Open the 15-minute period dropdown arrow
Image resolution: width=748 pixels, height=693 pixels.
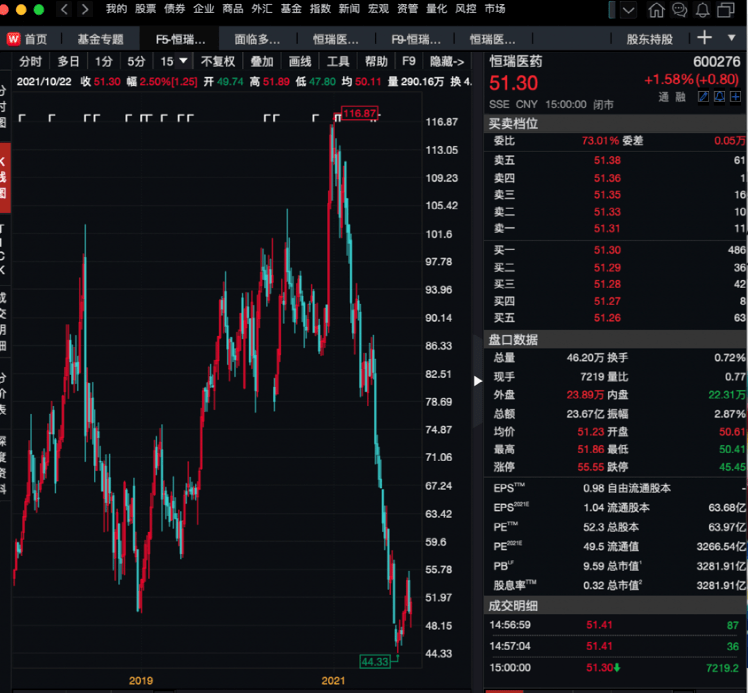point(183,61)
